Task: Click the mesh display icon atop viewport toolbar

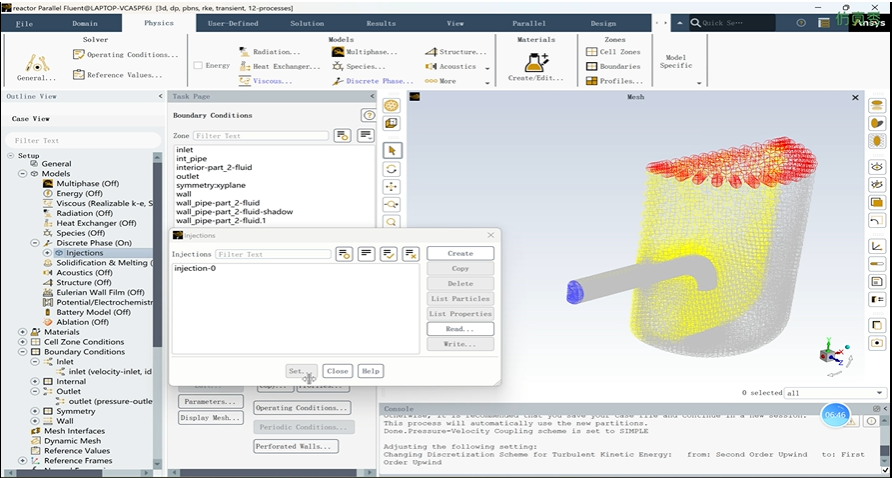Action: pyautogui.click(x=391, y=105)
